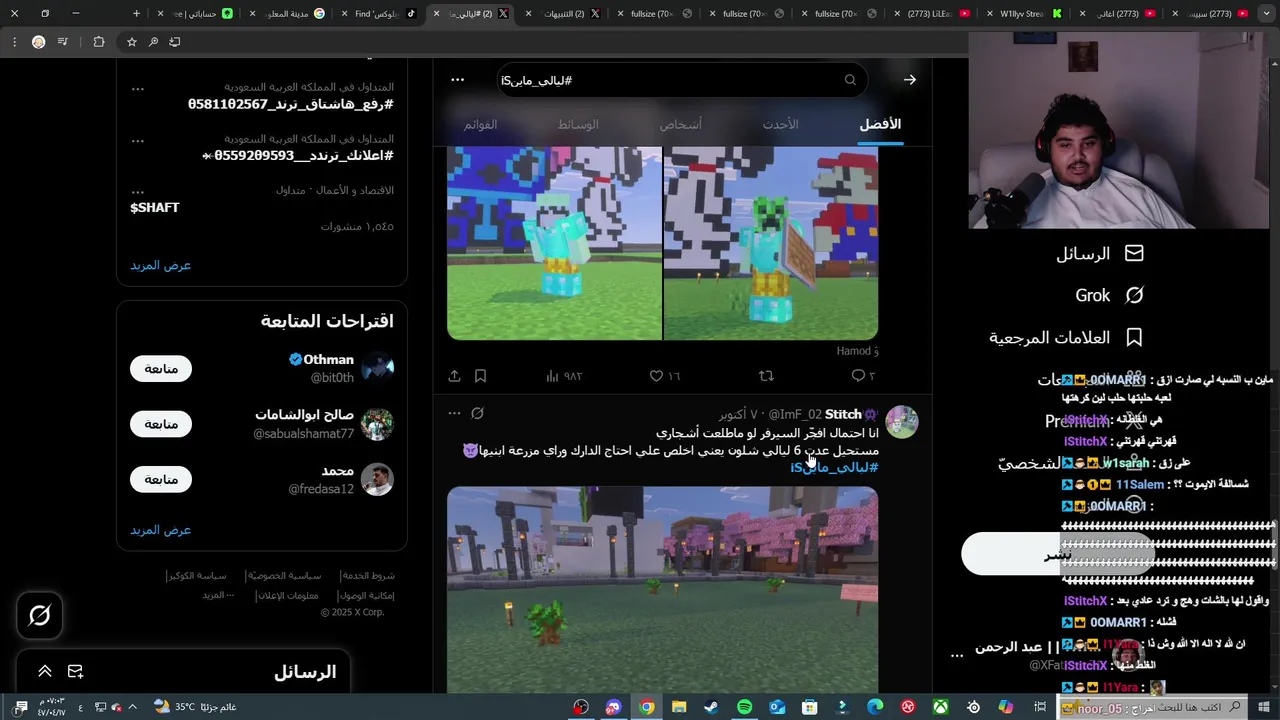Go back using the arrow beside search box
1280x720 pixels.
pyautogui.click(x=910, y=80)
